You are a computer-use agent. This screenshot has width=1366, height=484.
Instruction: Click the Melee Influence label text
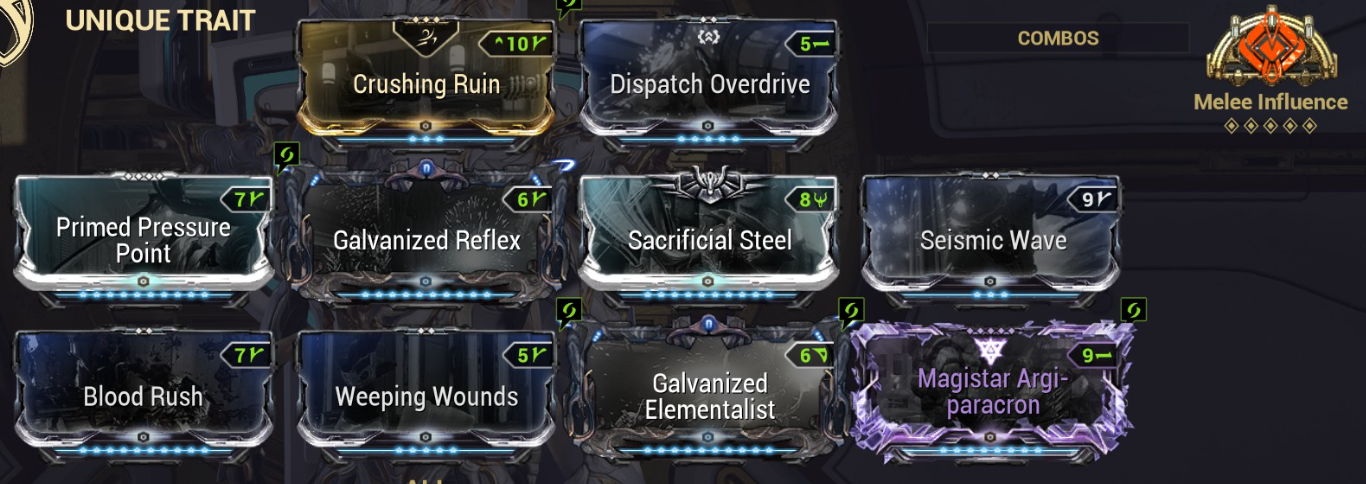[x=1270, y=102]
